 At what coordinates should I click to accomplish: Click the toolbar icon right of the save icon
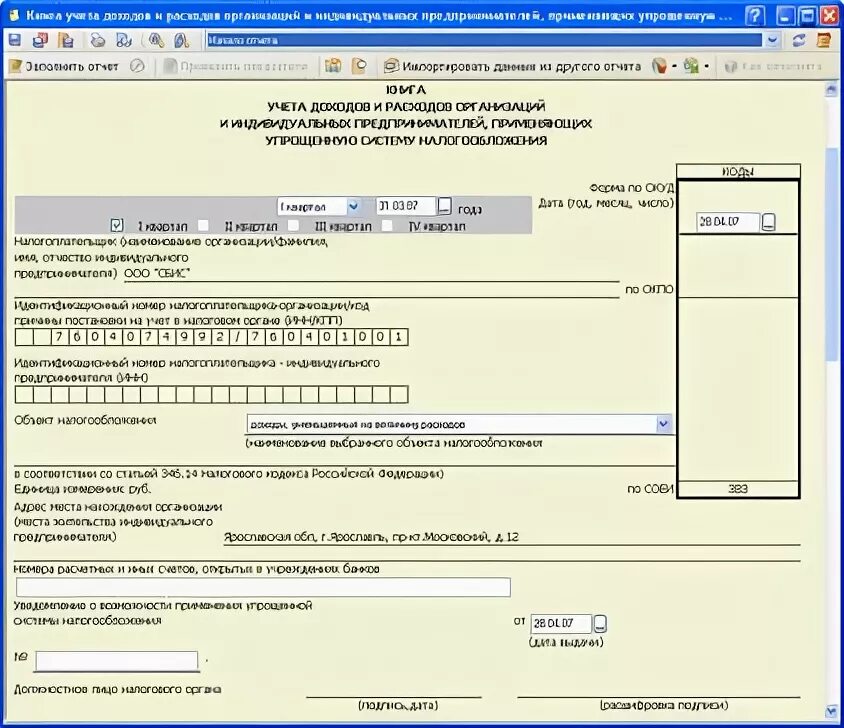point(40,40)
